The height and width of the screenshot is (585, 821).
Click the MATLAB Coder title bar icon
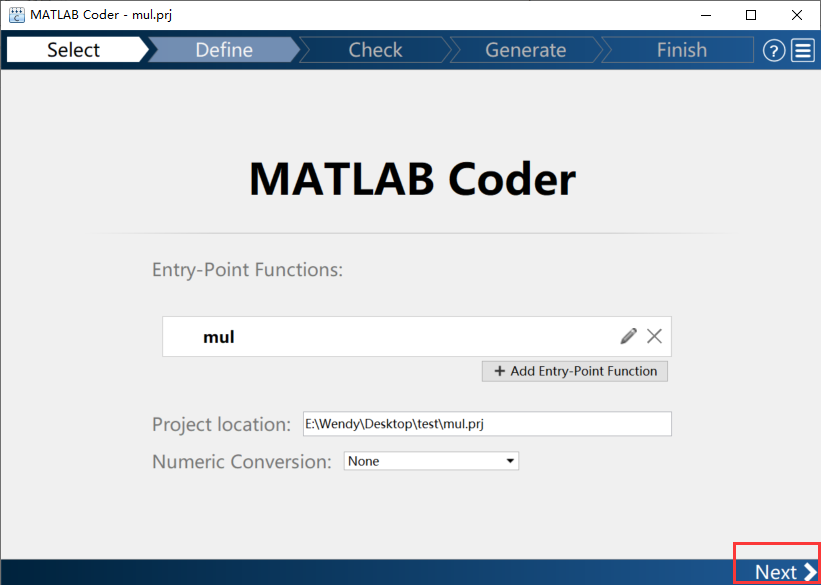pos(17,15)
